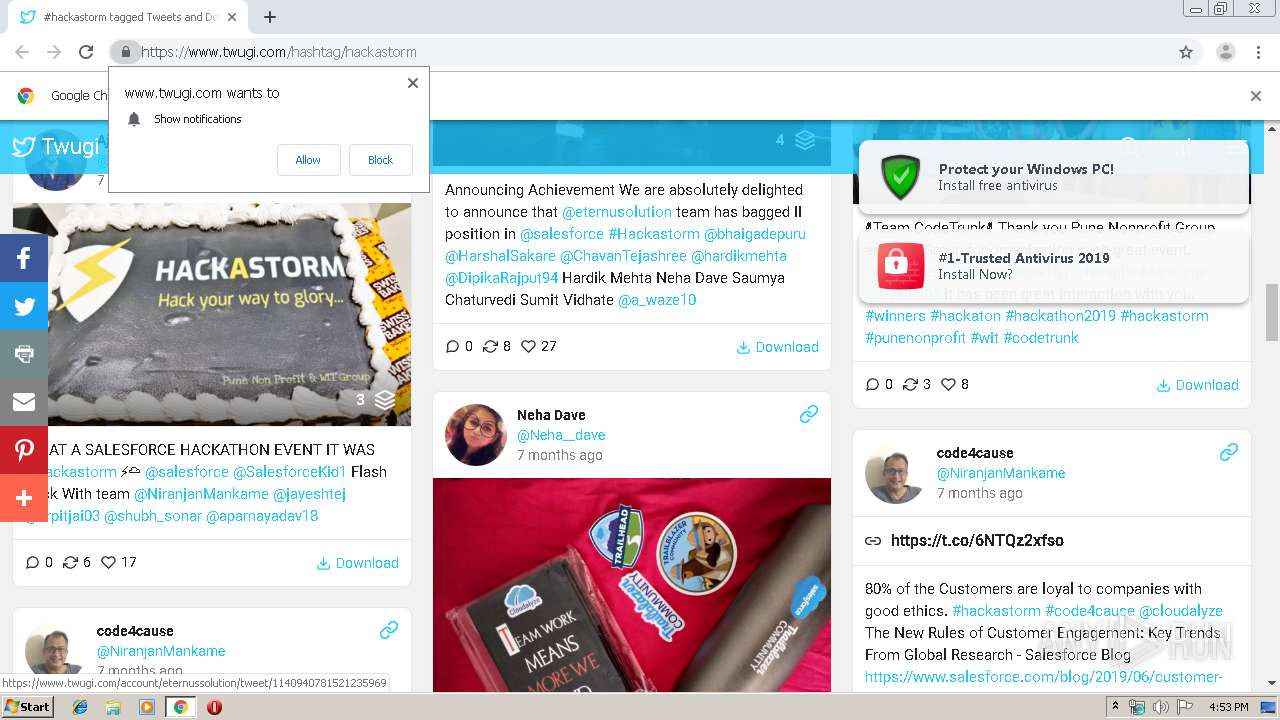Click the red antivirus taskbar icon
This screenshot has height=720, width=1280.
pyautogui.click(x=214, y=707)
